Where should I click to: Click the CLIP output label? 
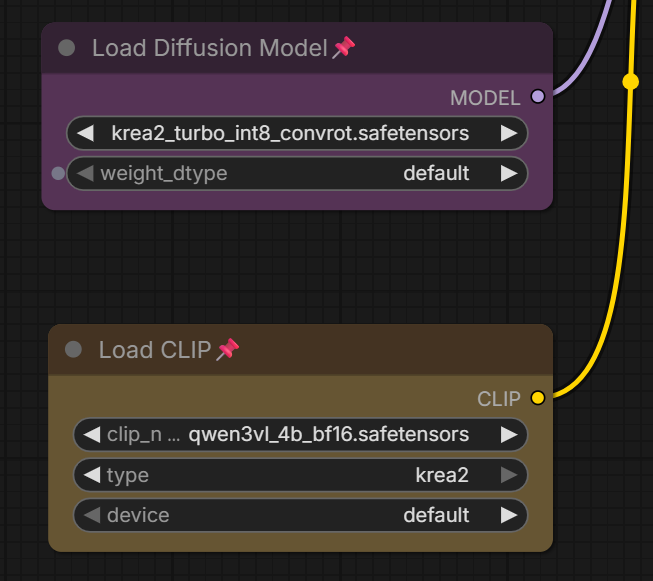click(x=499, y=399)
